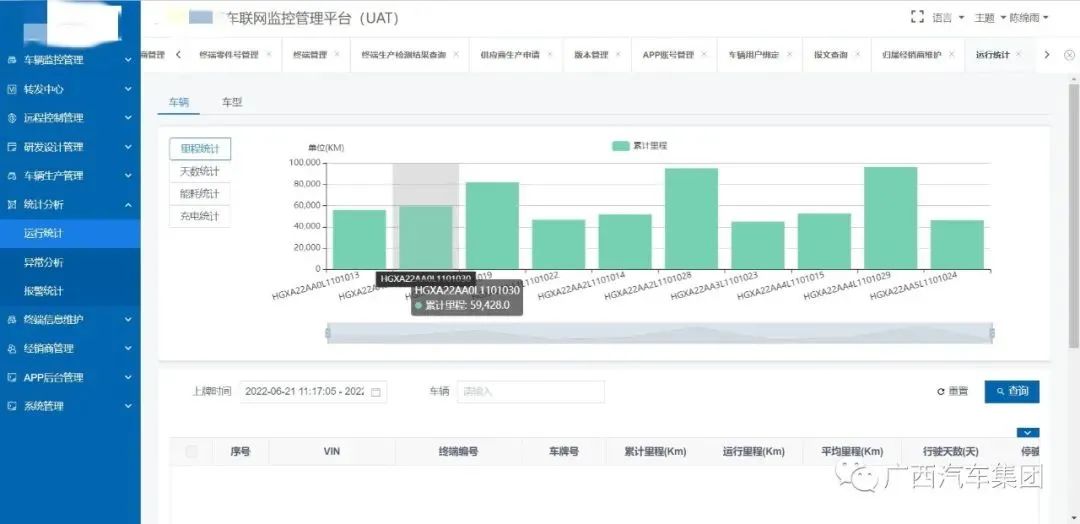Switch to the 车型 tab
The height and width of the screenshot is (524, 1080).
point(232,103)
